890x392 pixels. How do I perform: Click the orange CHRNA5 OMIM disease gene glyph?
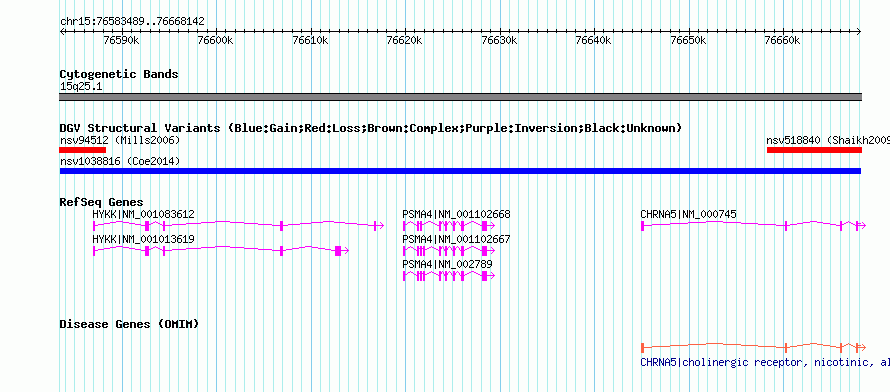pos(753,347)
